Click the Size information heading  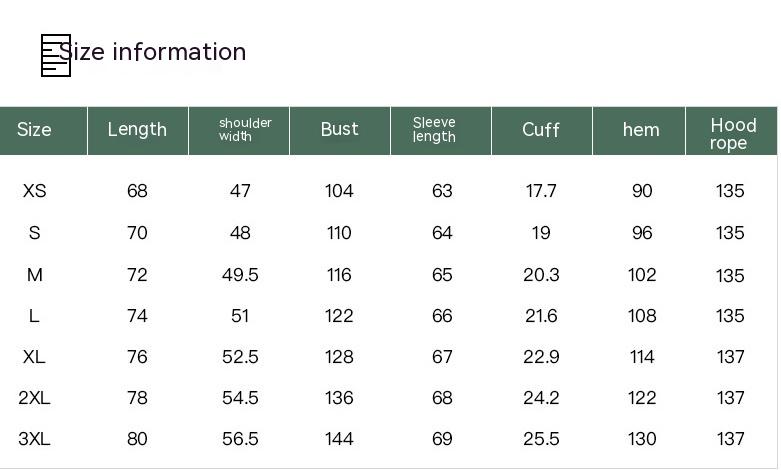153,52
